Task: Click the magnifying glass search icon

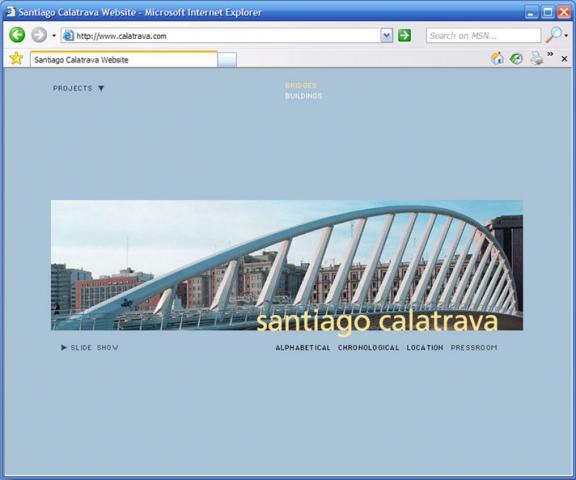Action: 554,35
